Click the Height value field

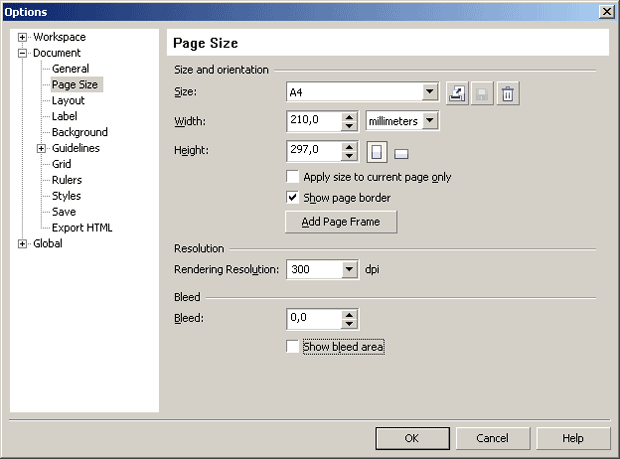pyautogui.click(x=314, y=151)
